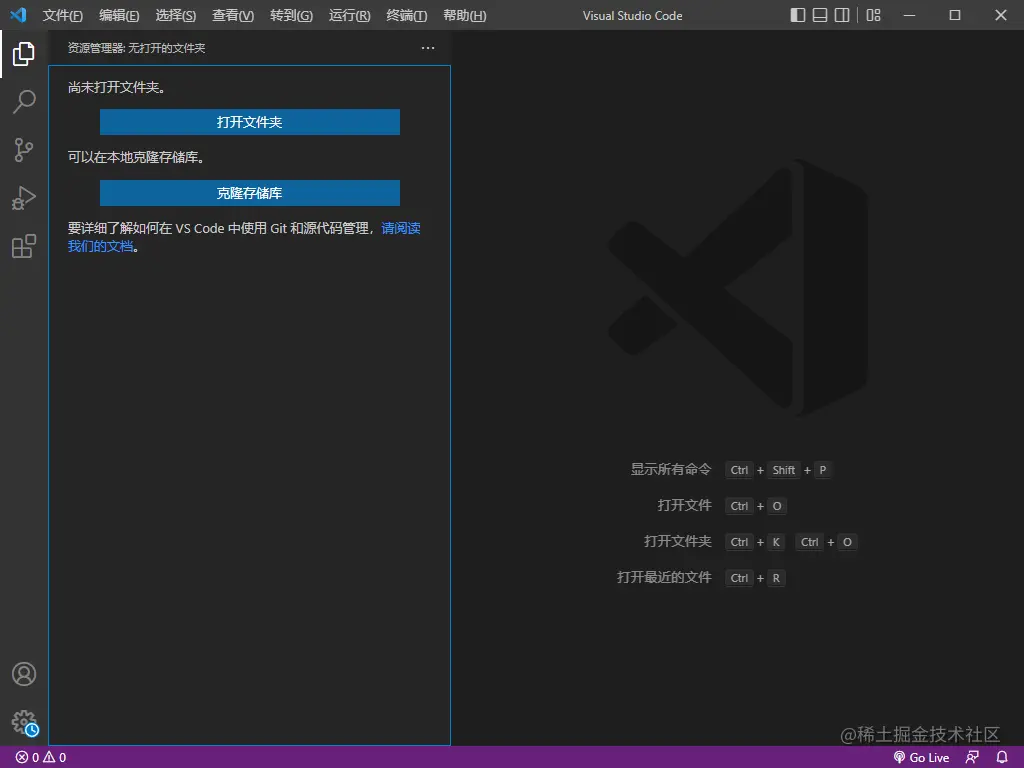Click the feedback icon in status bar
The image size is (1024, 768).
click(x=972, y=758)
